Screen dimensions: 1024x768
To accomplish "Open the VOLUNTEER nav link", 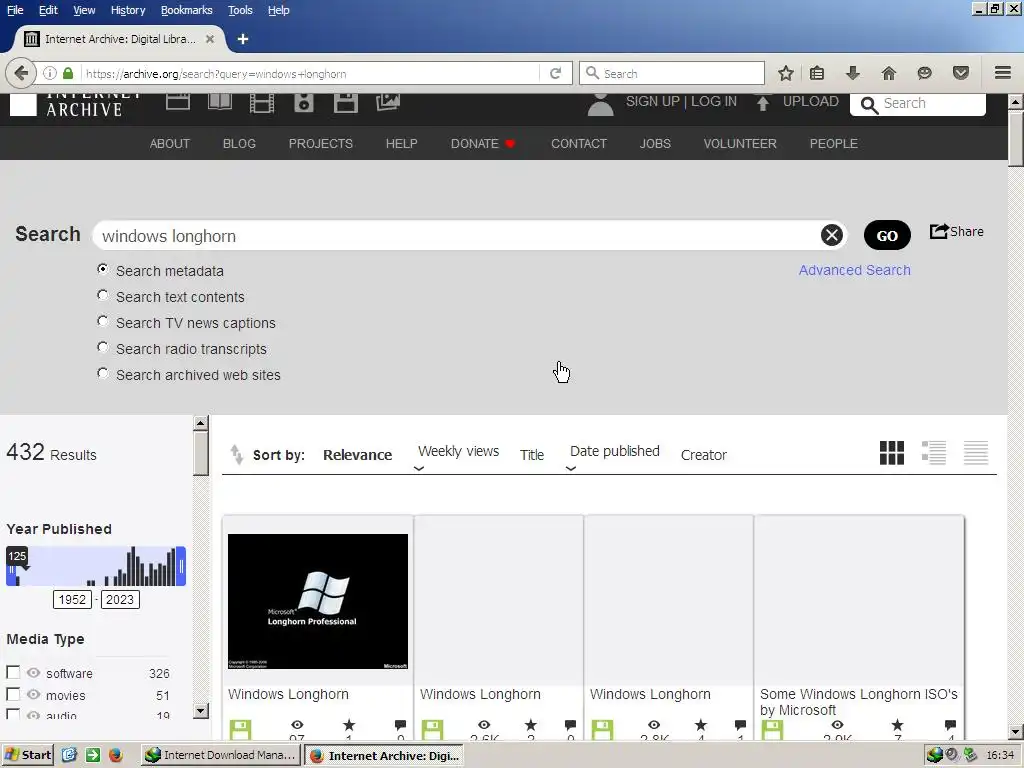I will (x=740, y=143).
